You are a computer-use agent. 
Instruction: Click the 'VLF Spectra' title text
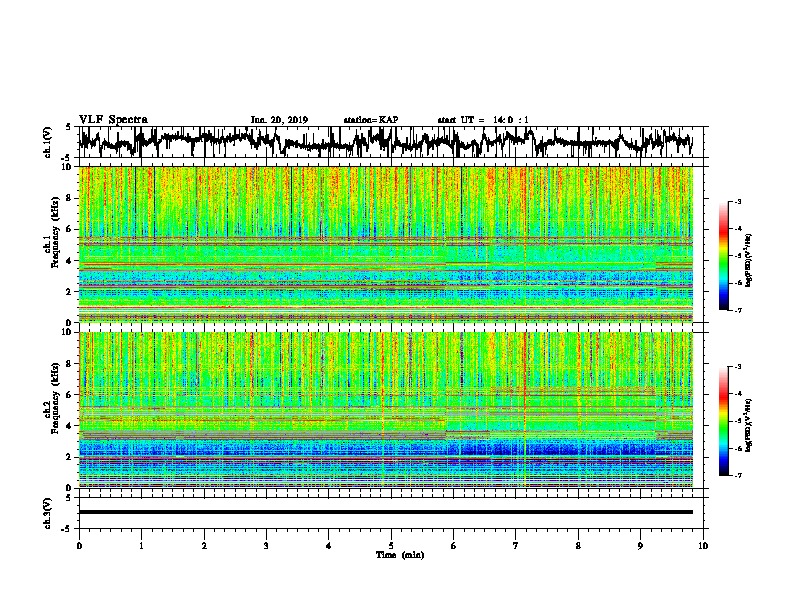point(113,120)
